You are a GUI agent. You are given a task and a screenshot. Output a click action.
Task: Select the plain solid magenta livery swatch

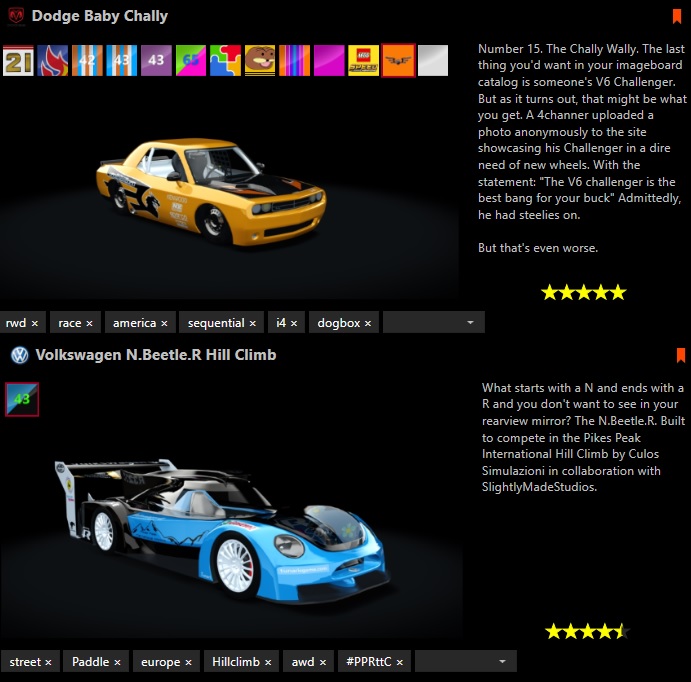point(329,61)
